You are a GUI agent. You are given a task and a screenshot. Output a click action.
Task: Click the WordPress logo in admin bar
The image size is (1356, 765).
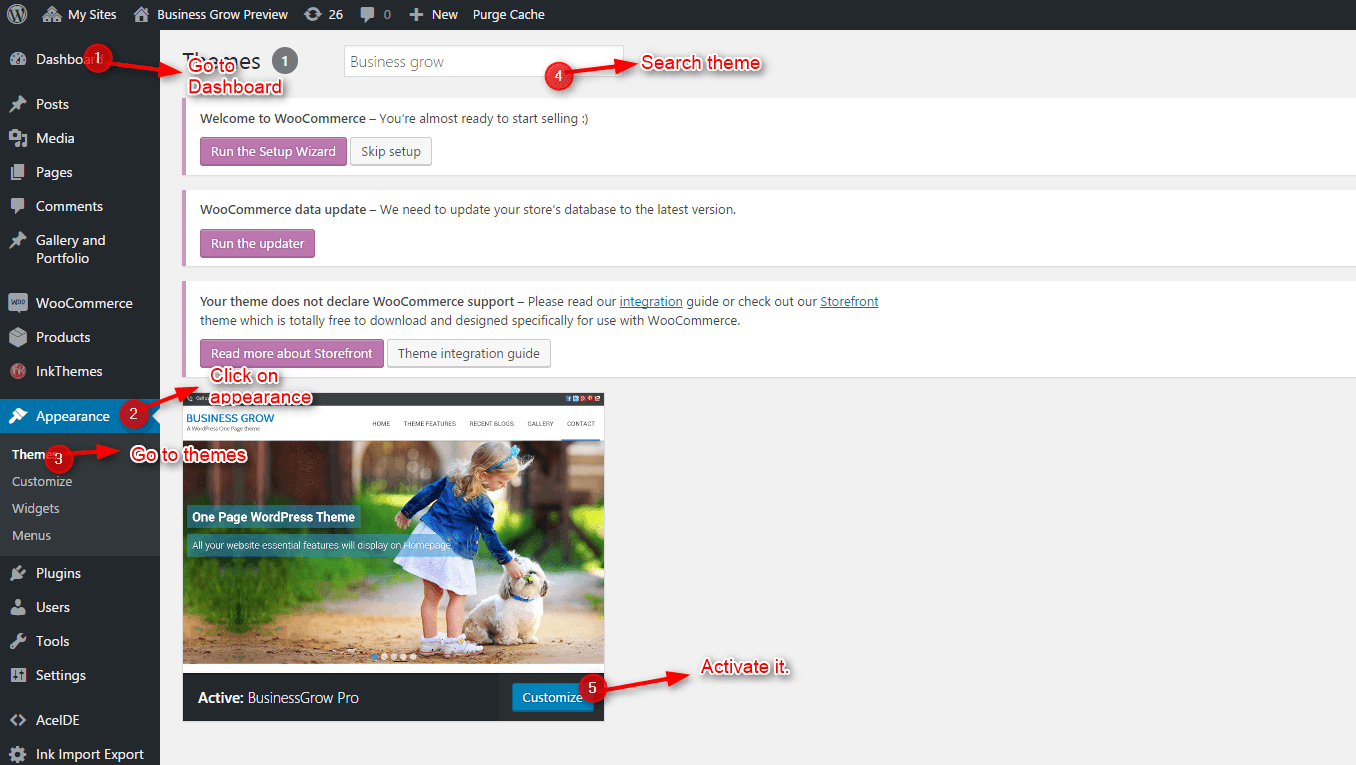click(17, 14)
